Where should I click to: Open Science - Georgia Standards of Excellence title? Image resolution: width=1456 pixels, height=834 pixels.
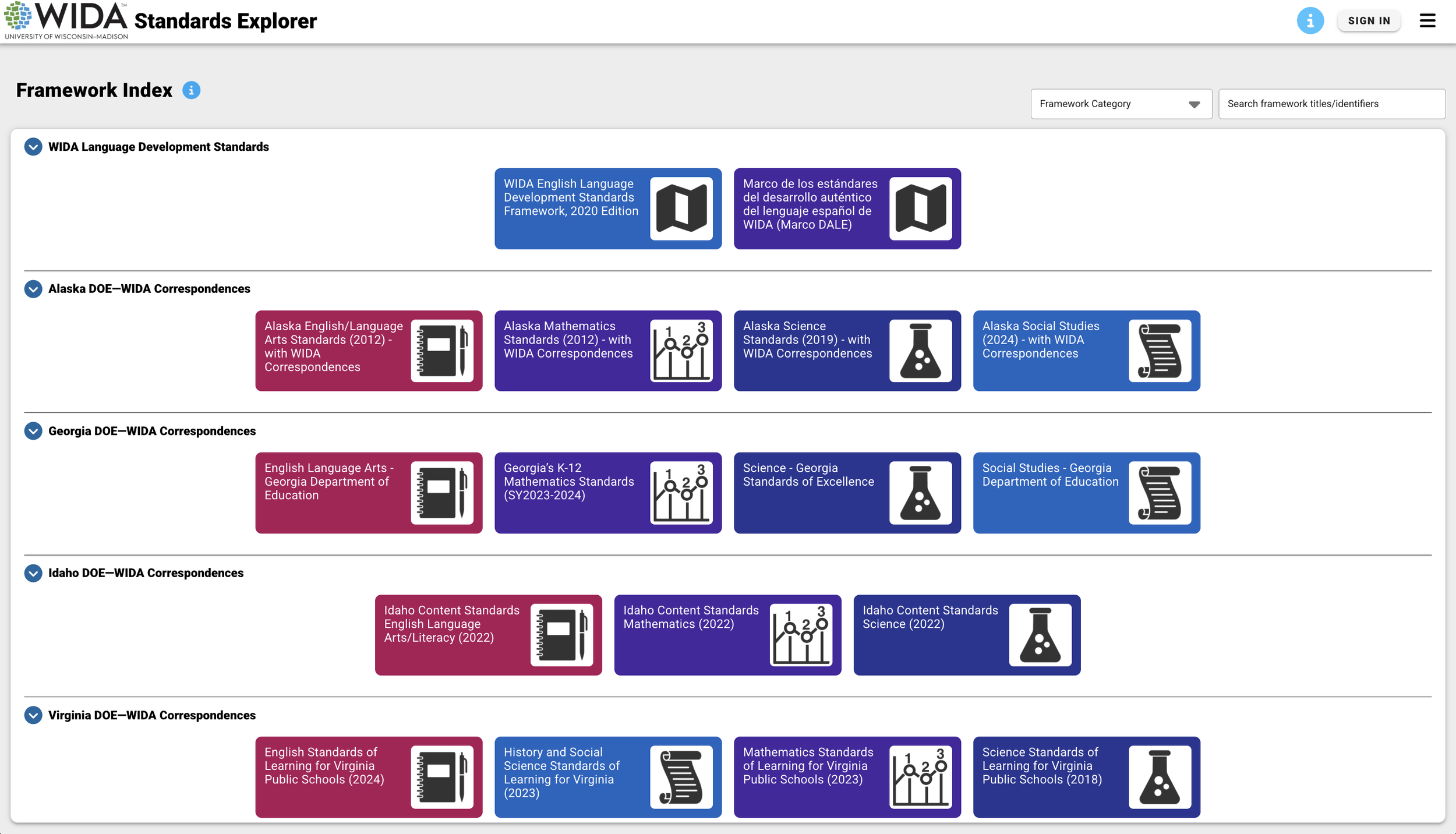click(808, 475)
